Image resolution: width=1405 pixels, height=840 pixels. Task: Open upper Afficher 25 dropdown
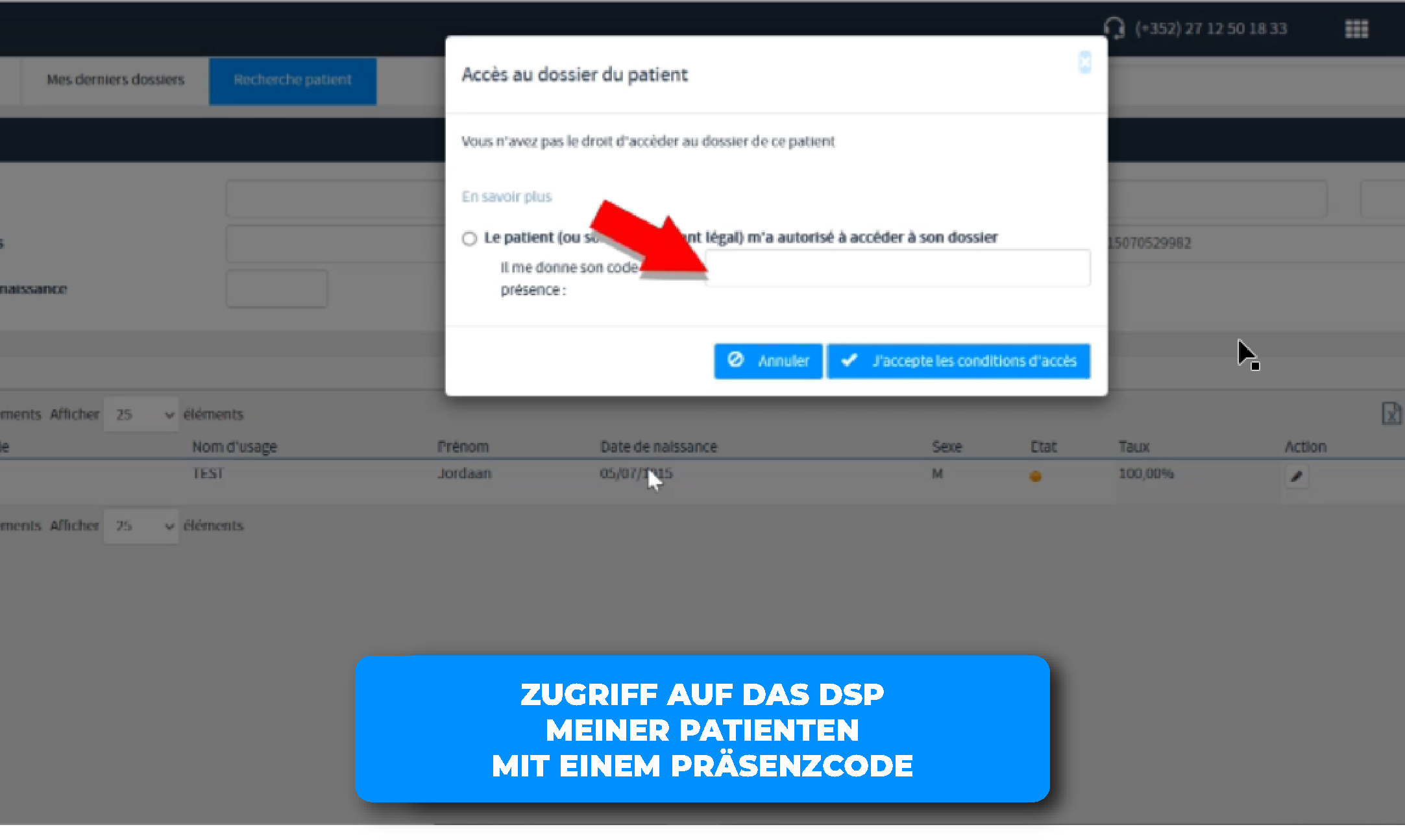[x=141, y=414]
